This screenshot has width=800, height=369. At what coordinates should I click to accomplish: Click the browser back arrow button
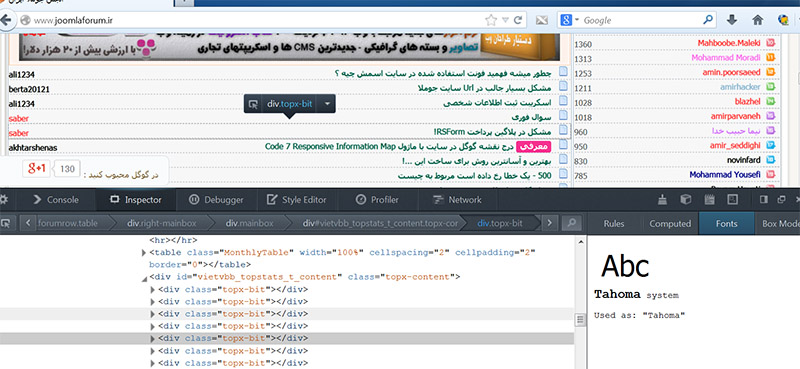pyautogui.click(x=5, y=20)
